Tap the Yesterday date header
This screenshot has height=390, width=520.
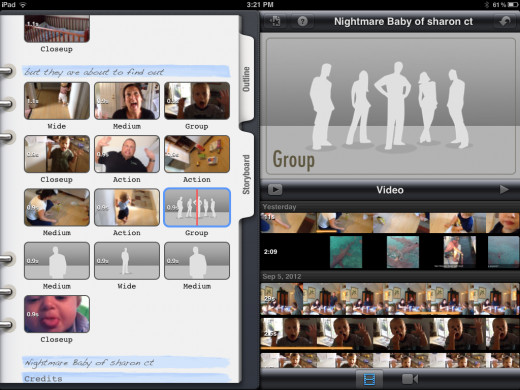[x=279, y=207]
